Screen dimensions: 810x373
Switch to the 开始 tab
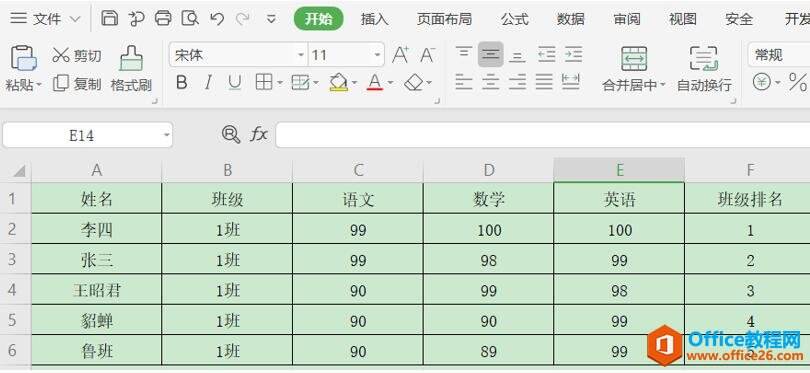(x=319, y=19)
